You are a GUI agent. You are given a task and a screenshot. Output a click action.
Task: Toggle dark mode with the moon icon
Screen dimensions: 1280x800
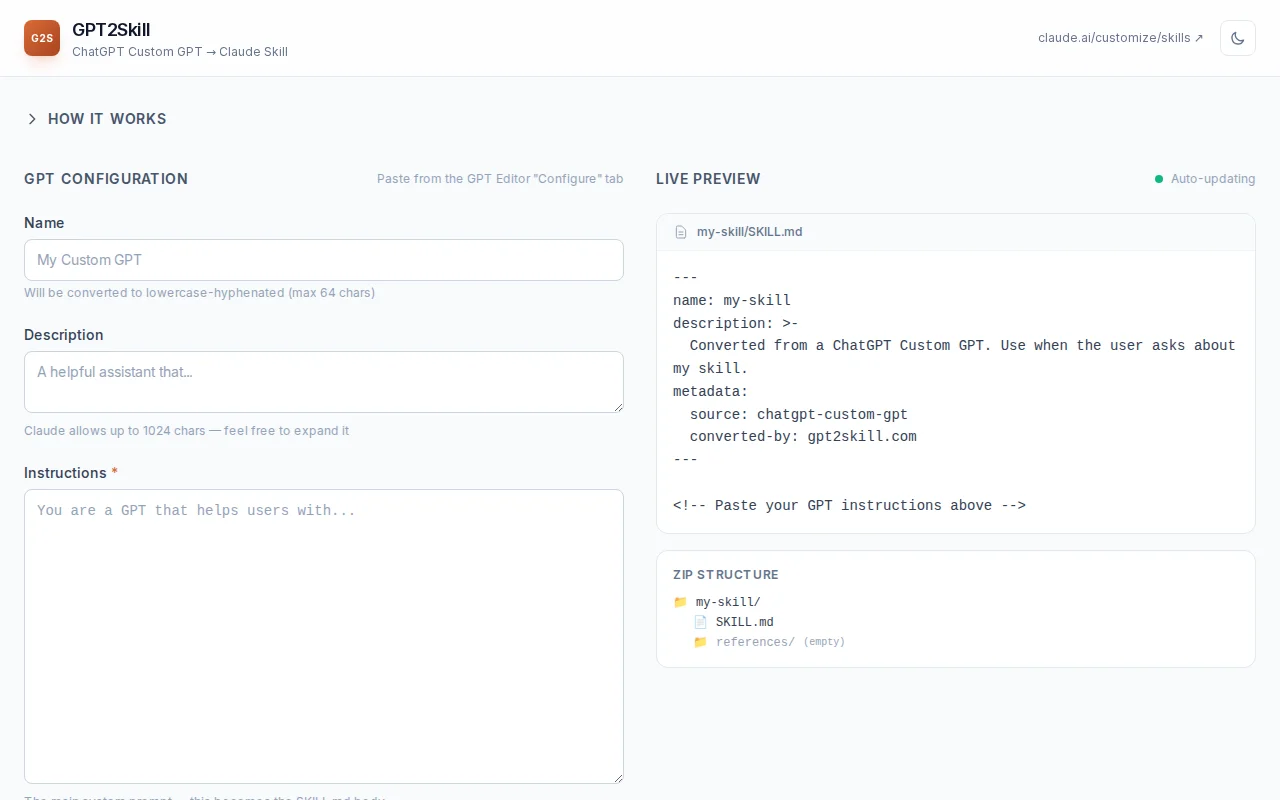1237,38
